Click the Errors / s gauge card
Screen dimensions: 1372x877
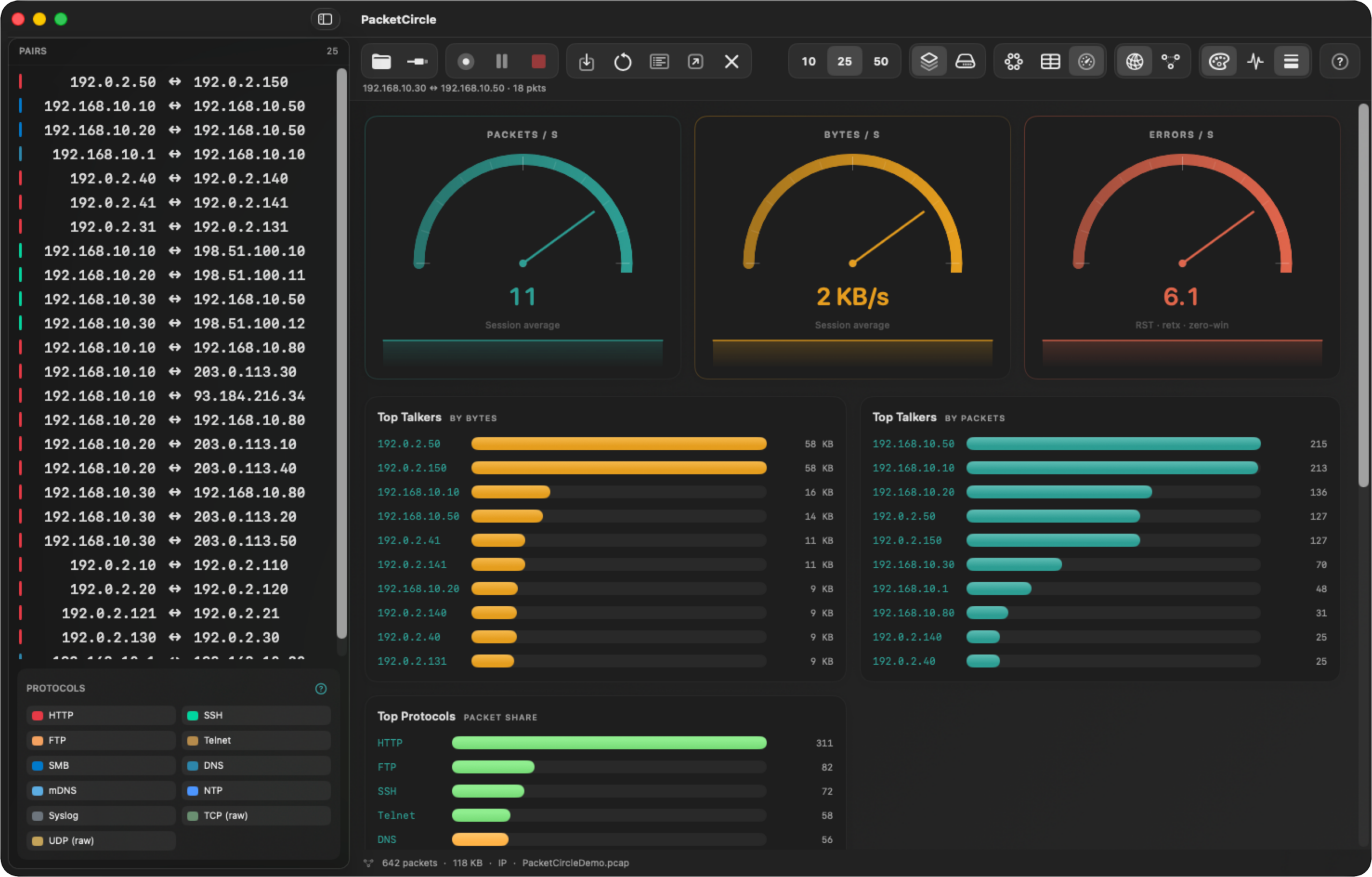tap(1182, 247)
